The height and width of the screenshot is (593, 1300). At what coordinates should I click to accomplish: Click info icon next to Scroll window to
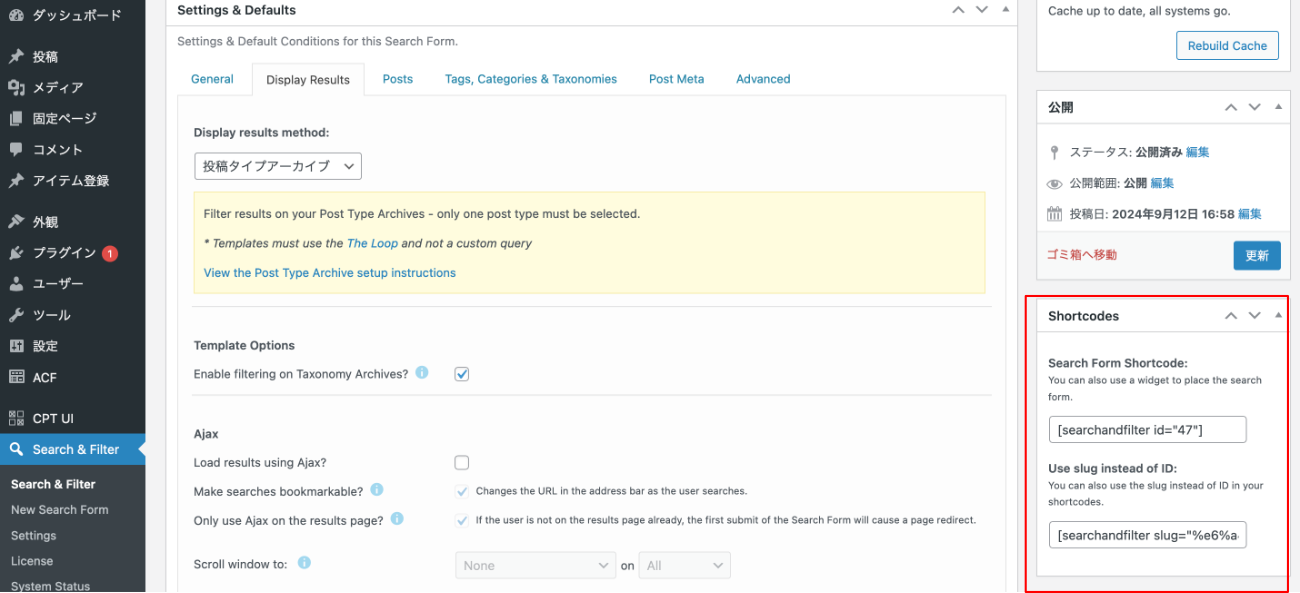(x=304, y=563)
